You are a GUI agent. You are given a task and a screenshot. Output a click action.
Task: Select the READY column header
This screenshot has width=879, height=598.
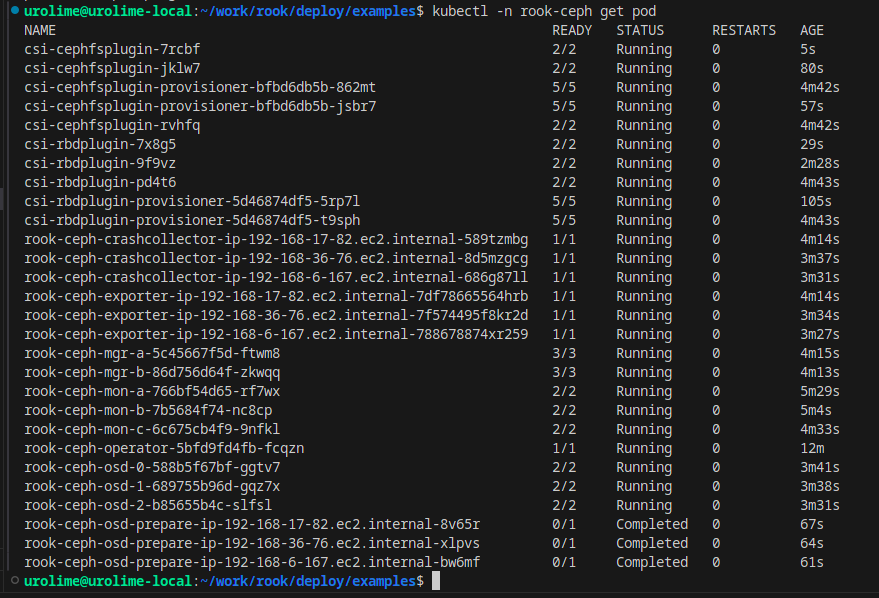[571, 30]
